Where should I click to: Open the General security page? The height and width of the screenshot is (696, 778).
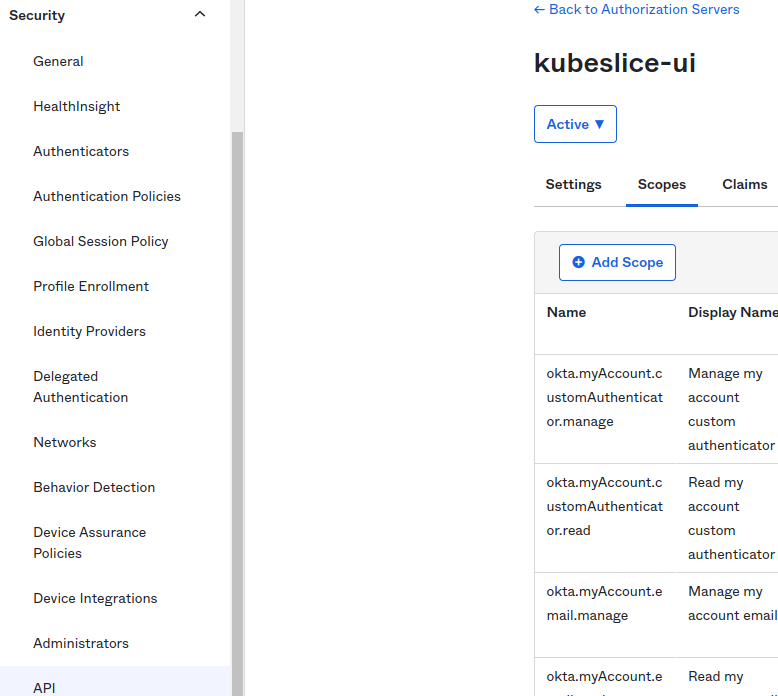point(58,62)
